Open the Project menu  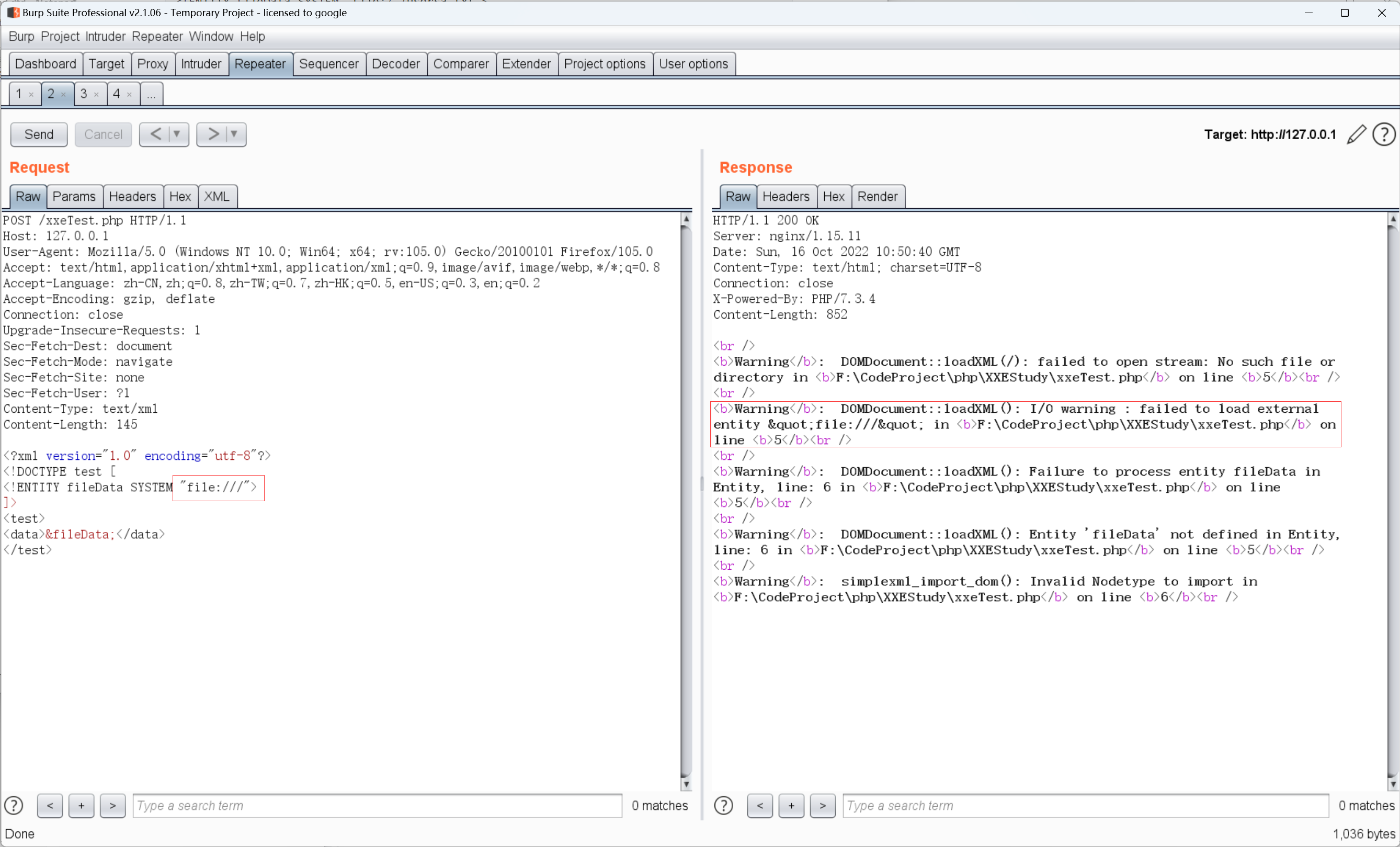pos(60,37)
